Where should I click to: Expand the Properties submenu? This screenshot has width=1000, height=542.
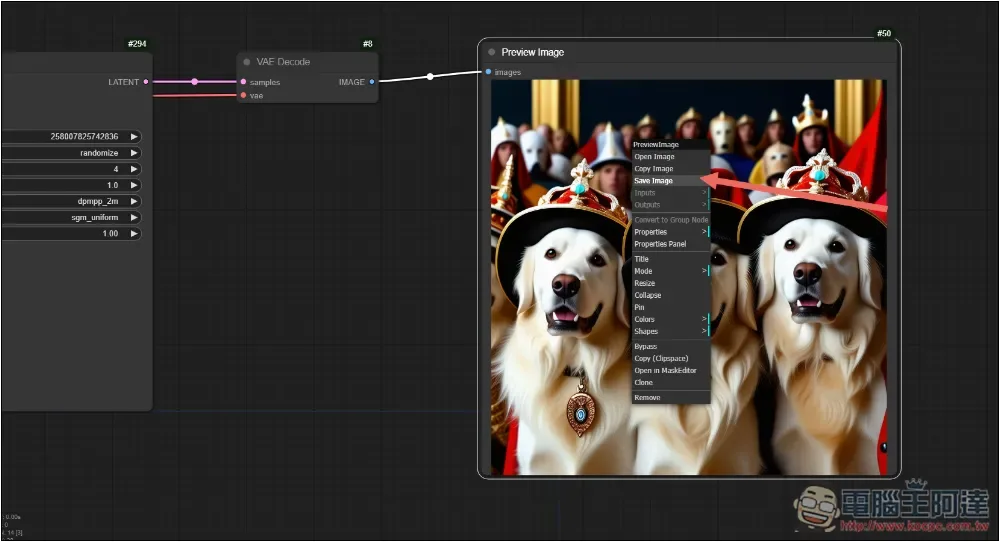[671, 232]
